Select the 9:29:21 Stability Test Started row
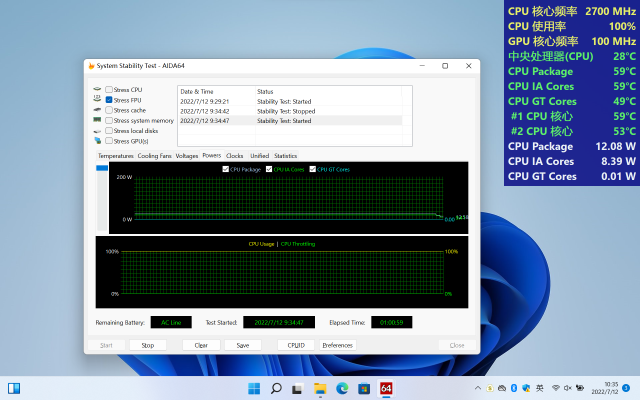640x400 pixels. point(290,101)
